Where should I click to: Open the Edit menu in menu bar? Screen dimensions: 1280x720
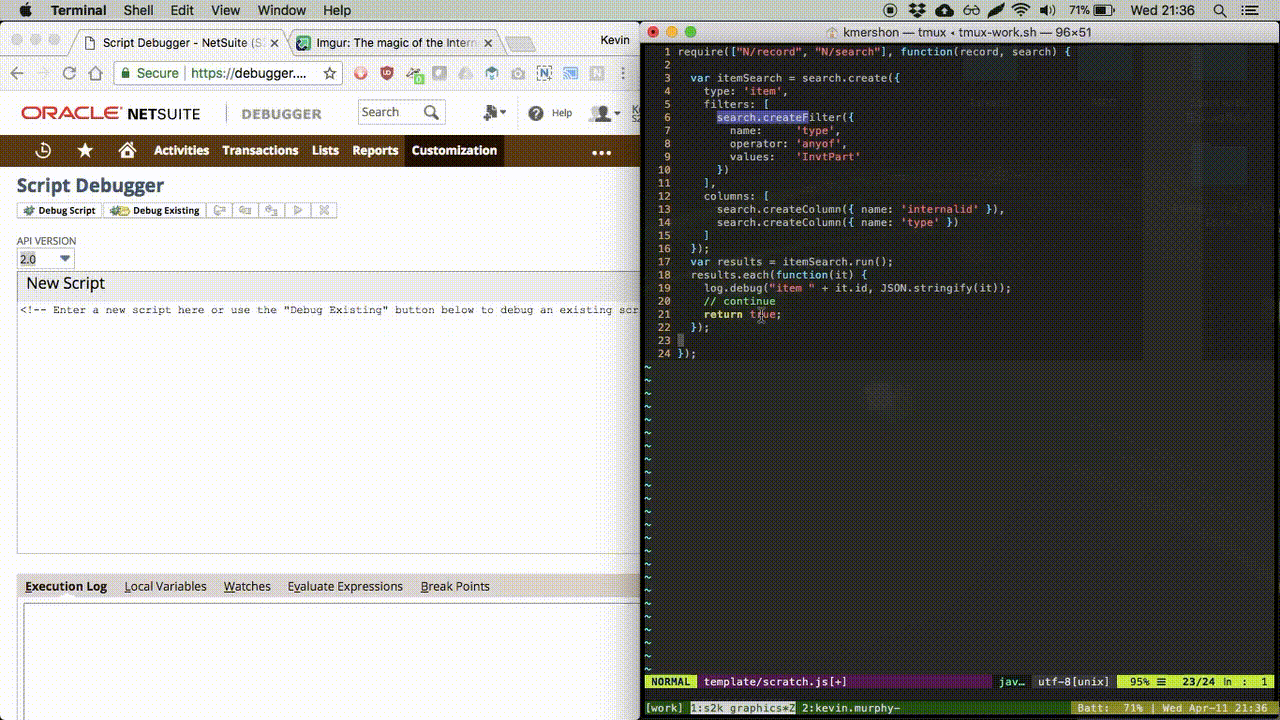click(x=182, y=10)
